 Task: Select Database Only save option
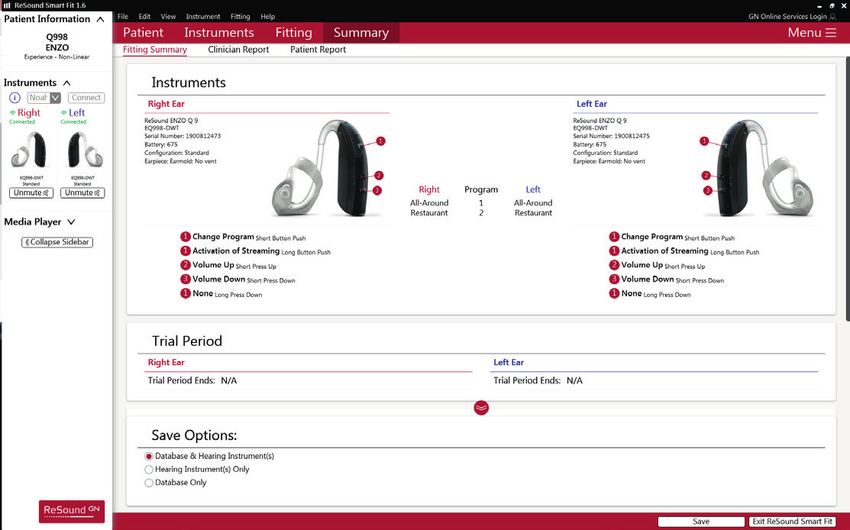coord(149,483)
